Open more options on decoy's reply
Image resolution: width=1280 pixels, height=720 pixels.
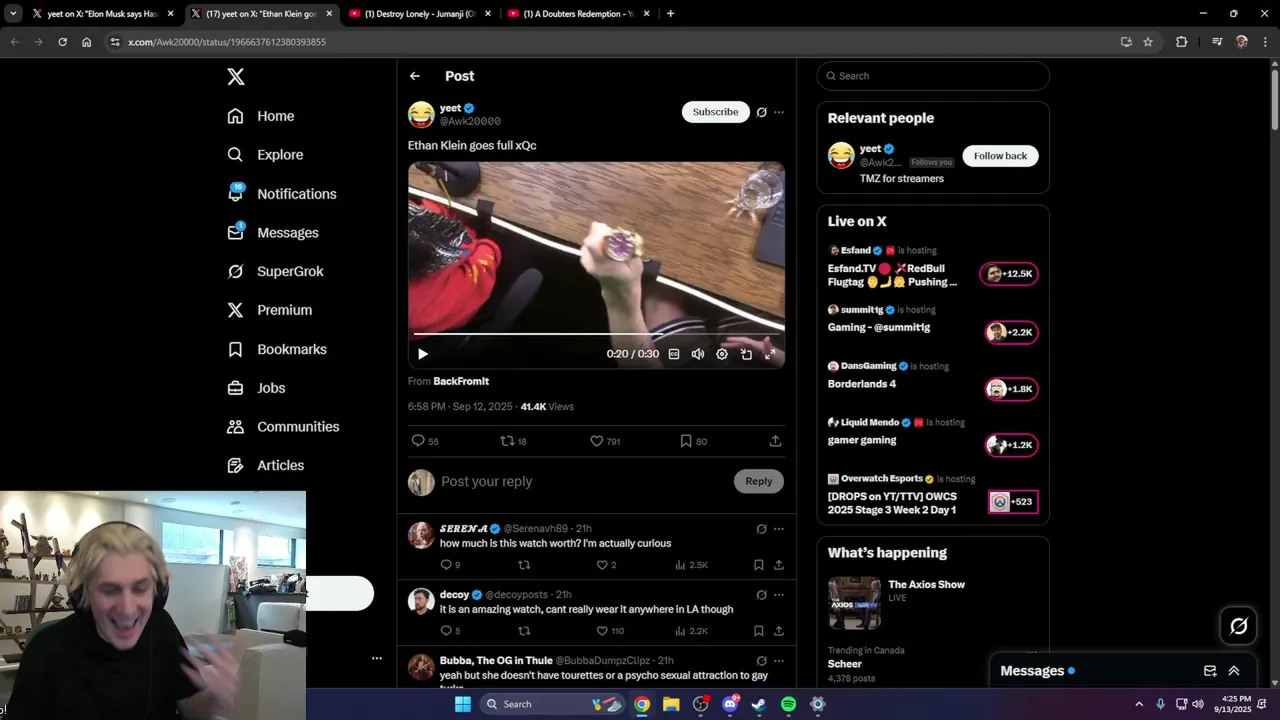779,595
